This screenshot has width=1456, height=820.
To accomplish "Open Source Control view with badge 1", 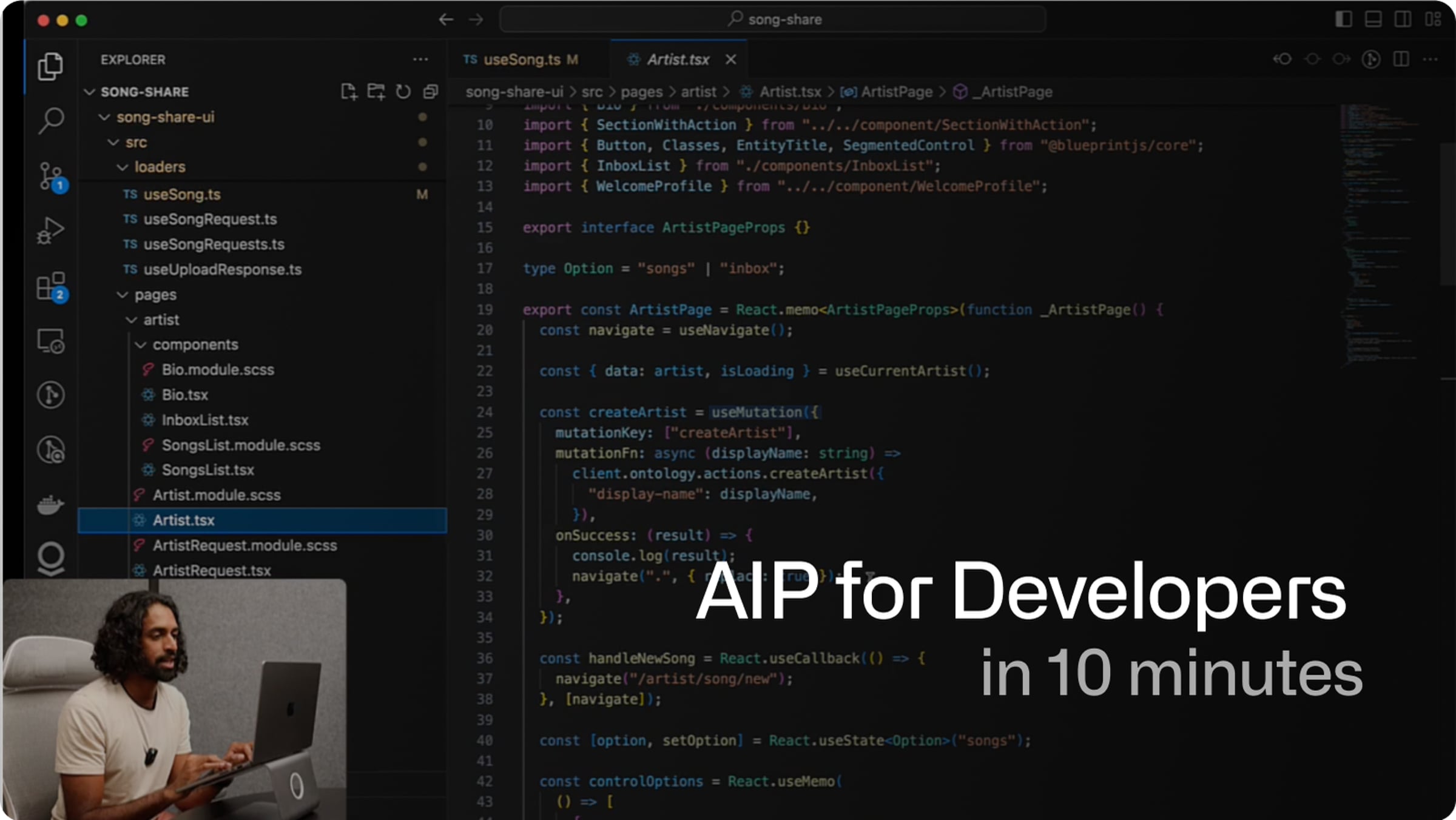I will click(52, 176).
